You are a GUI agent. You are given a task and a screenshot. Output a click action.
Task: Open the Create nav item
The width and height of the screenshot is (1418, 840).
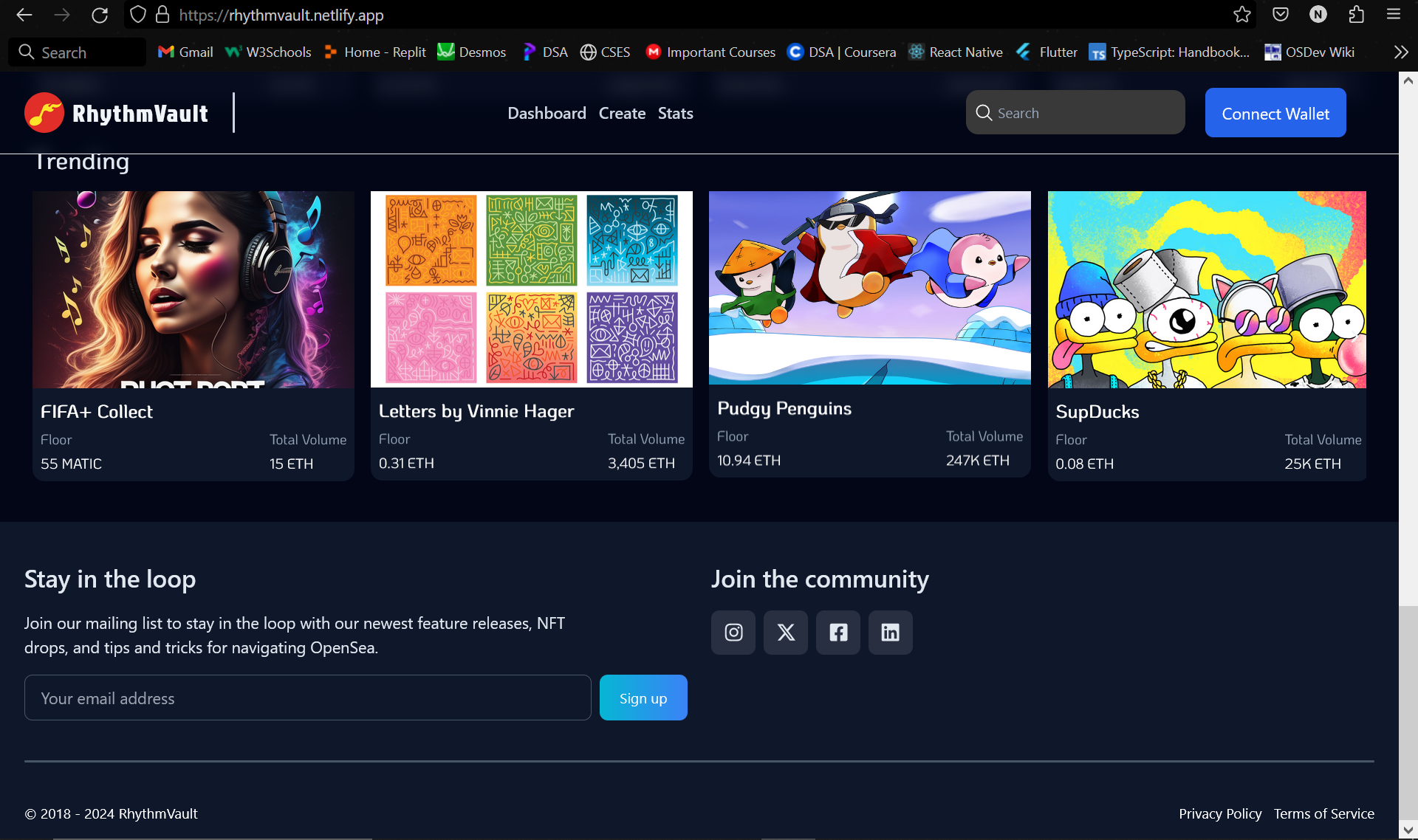(622, 114)
